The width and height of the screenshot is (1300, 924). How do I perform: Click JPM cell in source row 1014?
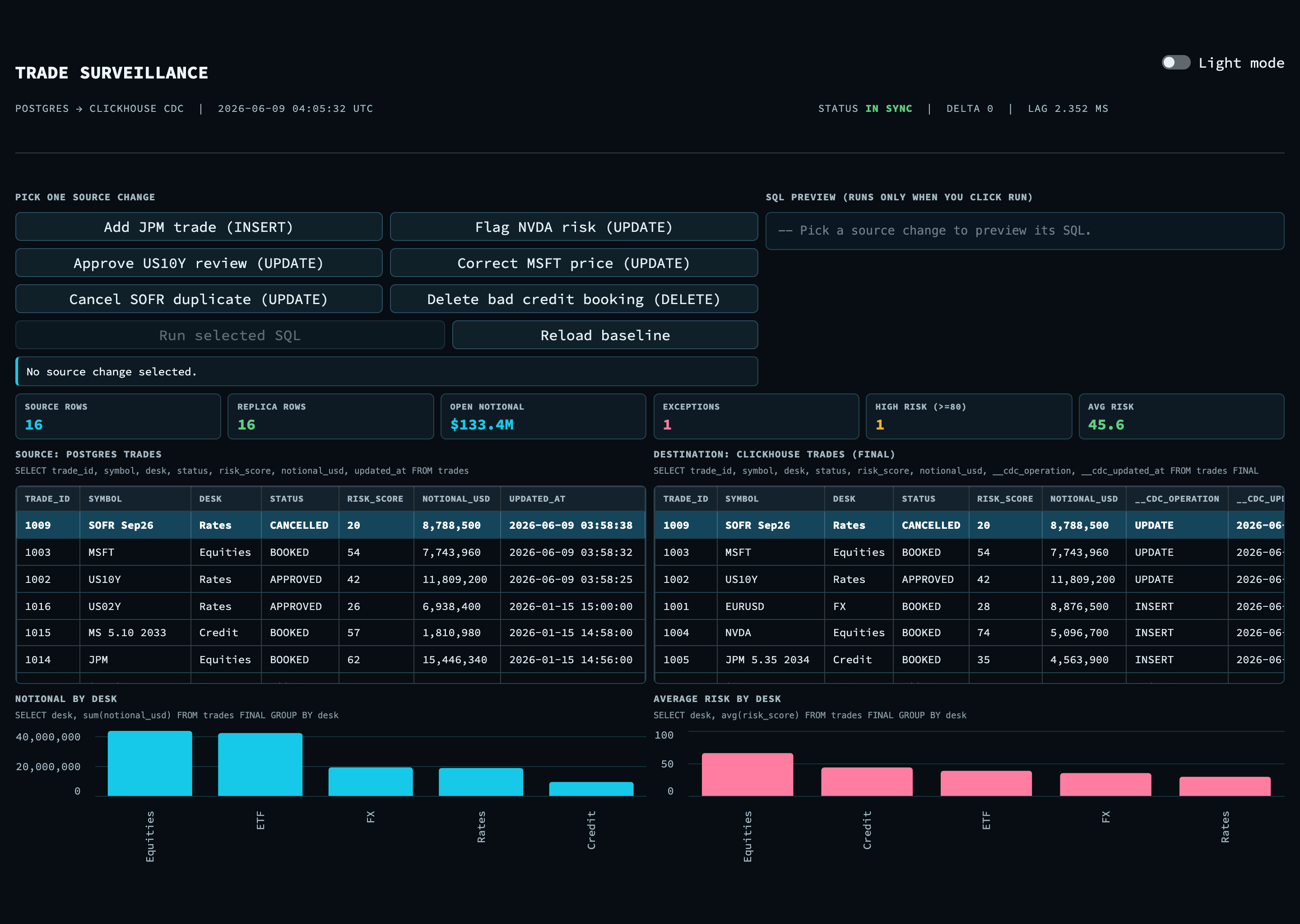pyautogui.click(x=135, y=660)
